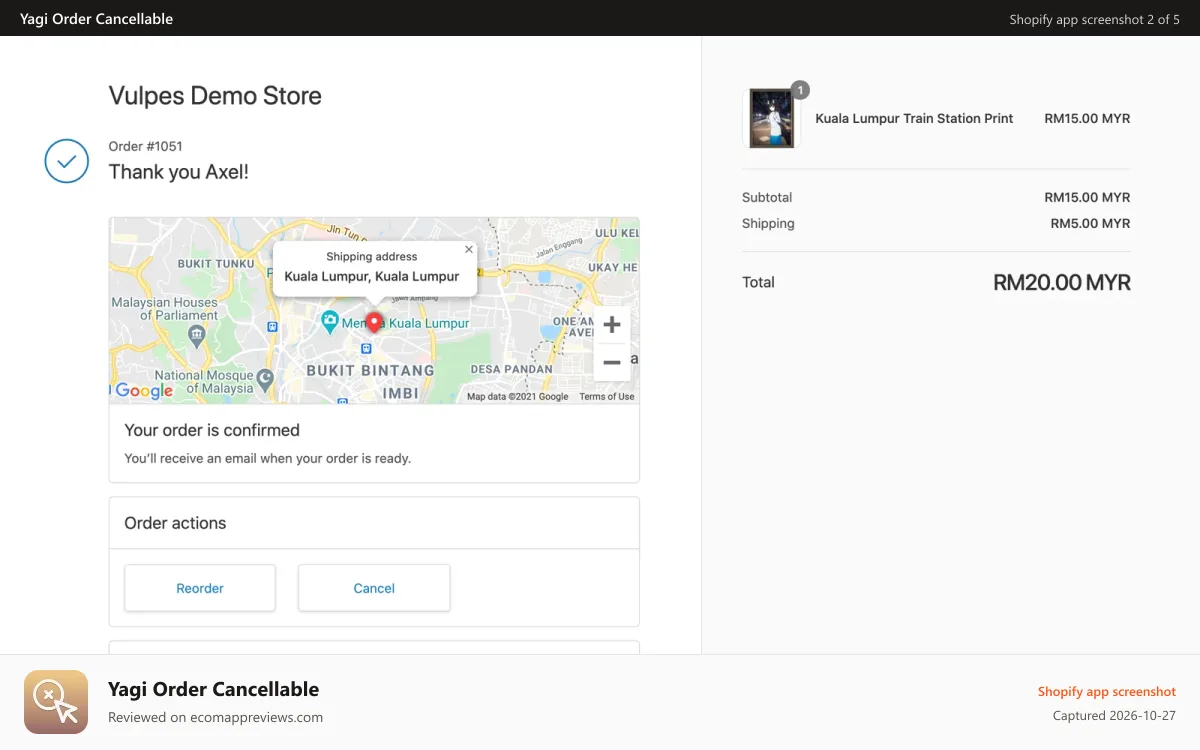Close the Shipping address map popup
This screenshot has width=1200, height=750.
click(469, 249)
